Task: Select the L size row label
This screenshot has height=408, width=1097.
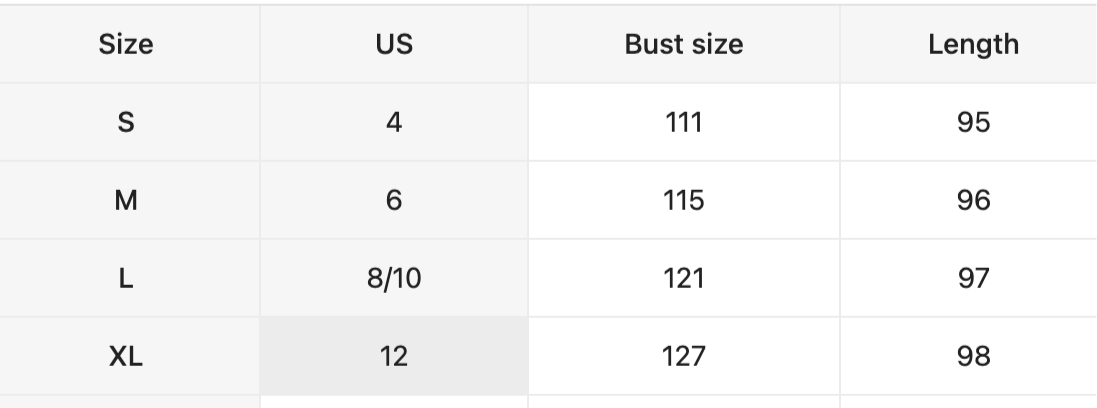Action: (126, 279)
